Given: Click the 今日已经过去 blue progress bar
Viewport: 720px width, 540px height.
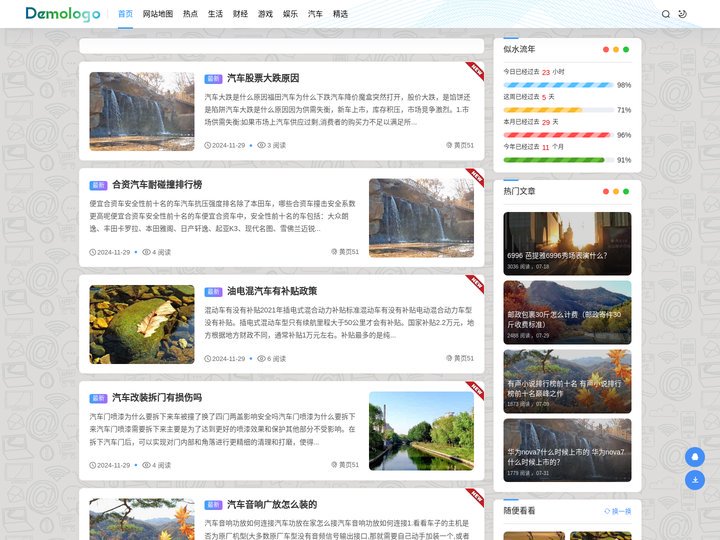Looking at the screenshot, I should (x=558, y=85).
